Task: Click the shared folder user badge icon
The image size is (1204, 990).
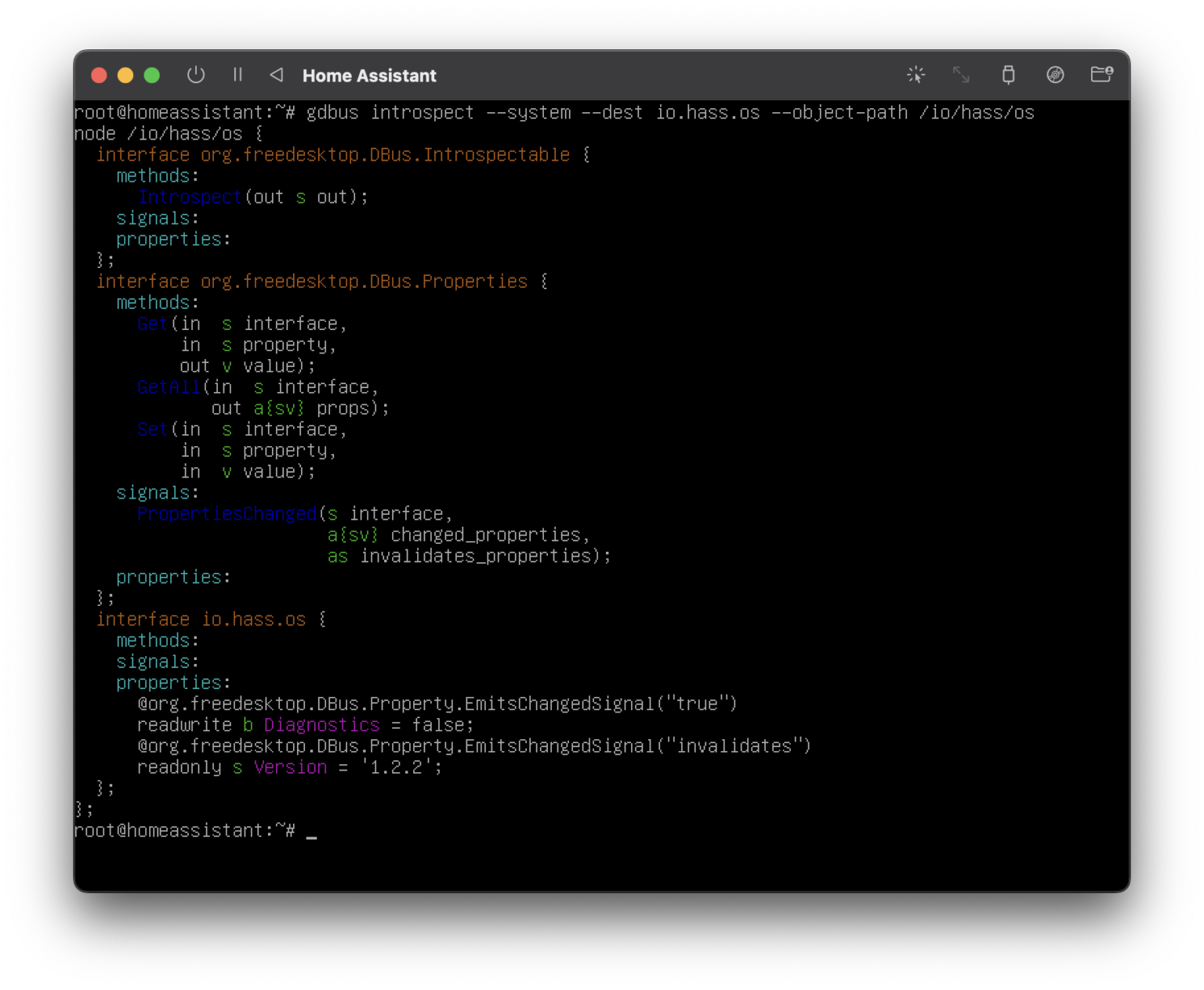Action: click(1108, 71)
